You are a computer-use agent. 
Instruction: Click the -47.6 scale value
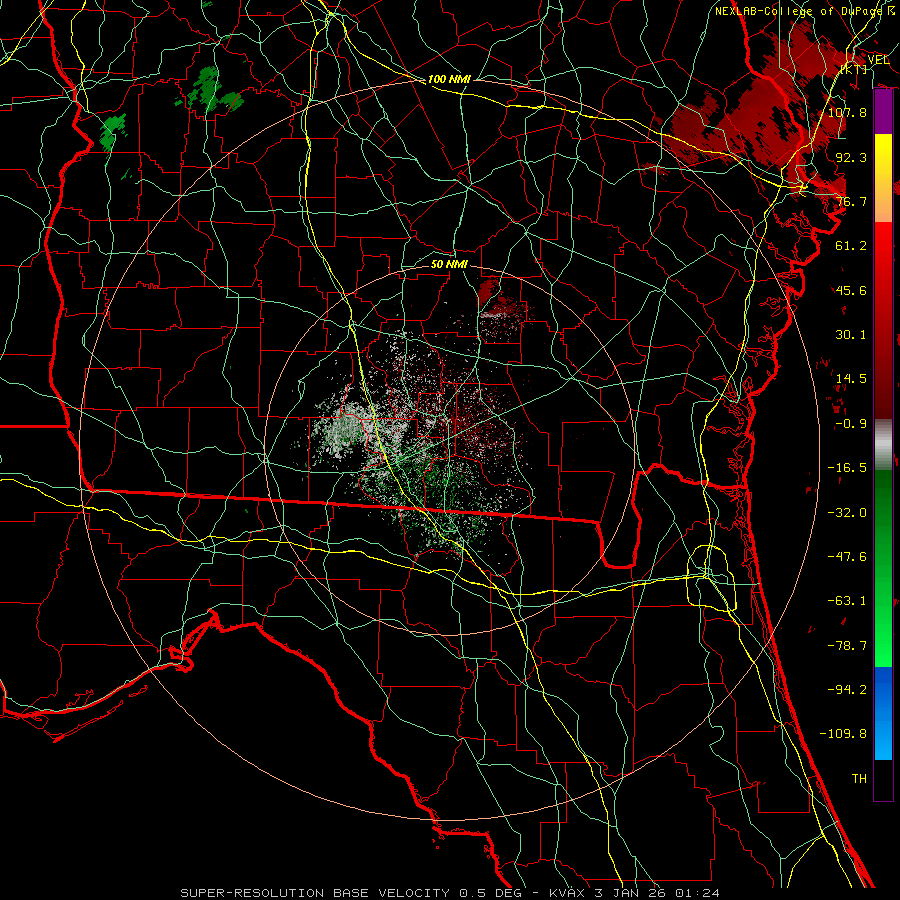[x=847, y=557]
